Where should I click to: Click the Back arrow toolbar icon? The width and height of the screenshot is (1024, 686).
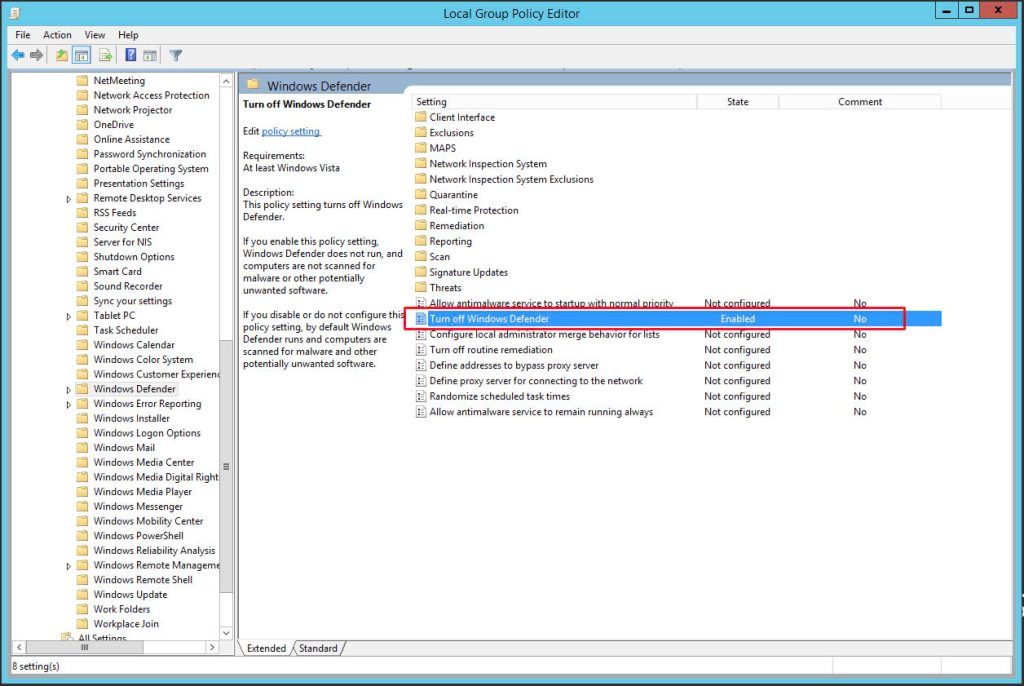[x=18, y=56]
